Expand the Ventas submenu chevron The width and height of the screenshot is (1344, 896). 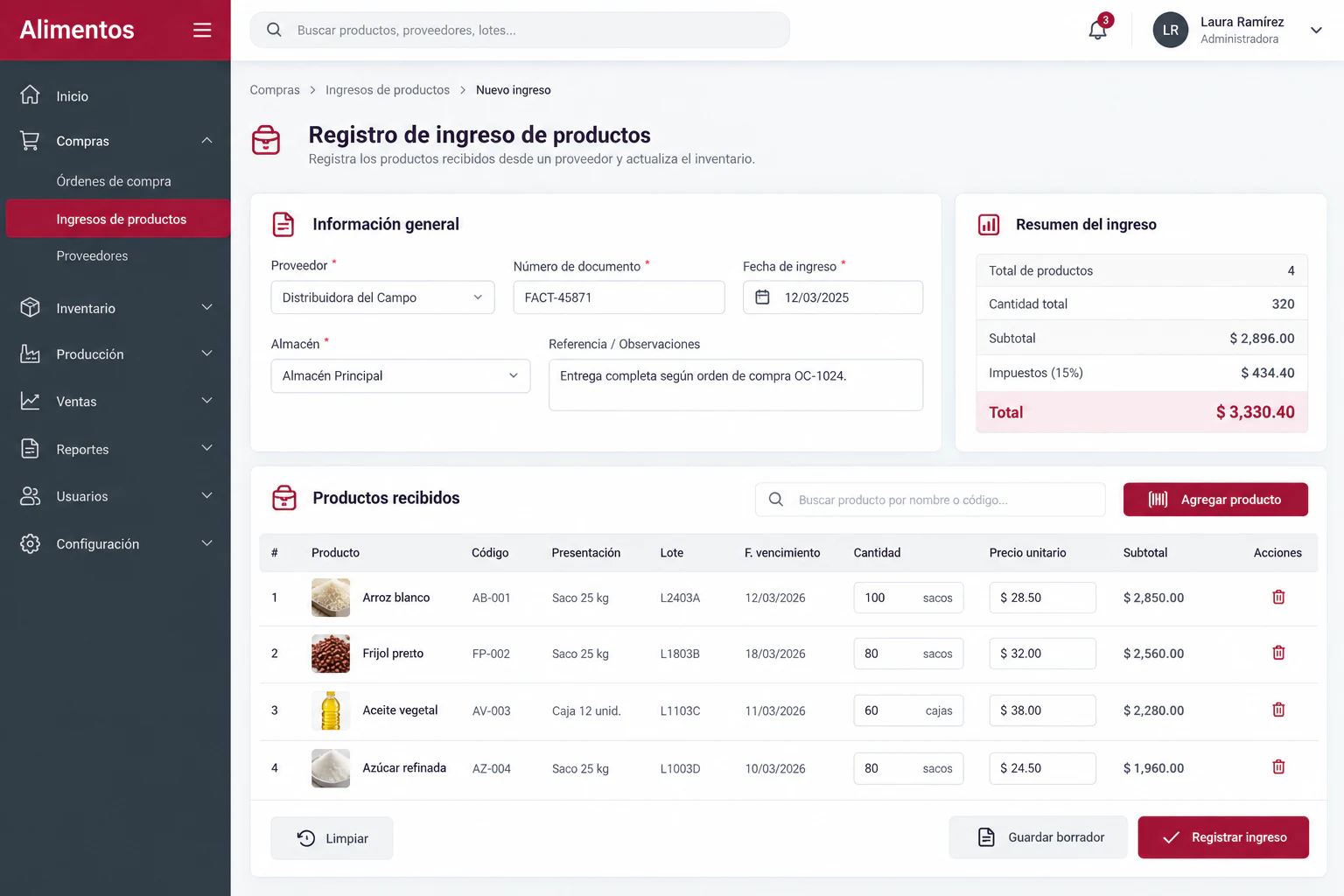pyautogui.click(x=206, y=401)
